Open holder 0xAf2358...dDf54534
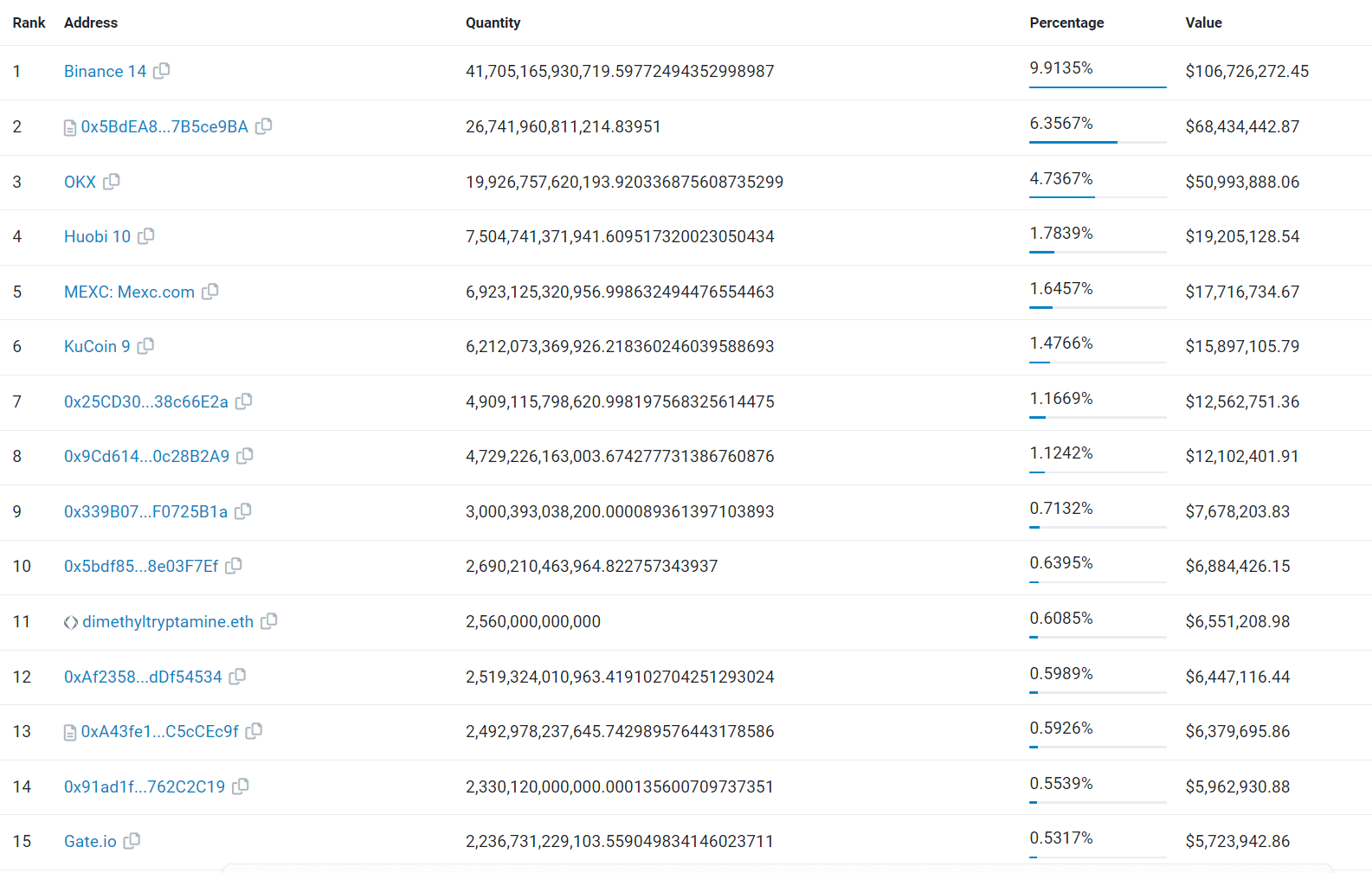Viewport: 1372px width, 873px height. 143,677
